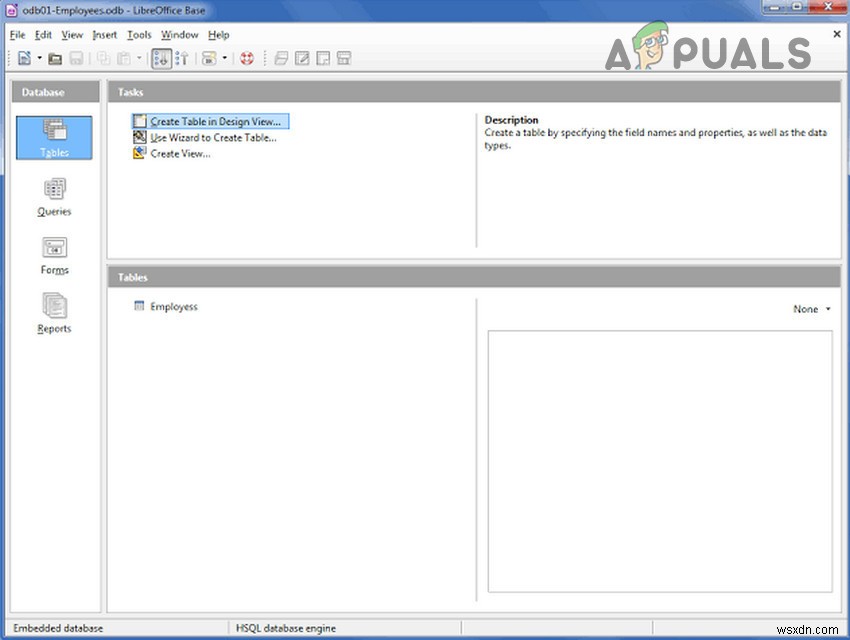Viewport: 850px width, 640px height.
Task: Click the Help lifebuoy toolbar icon
Action: pos(248,58)
